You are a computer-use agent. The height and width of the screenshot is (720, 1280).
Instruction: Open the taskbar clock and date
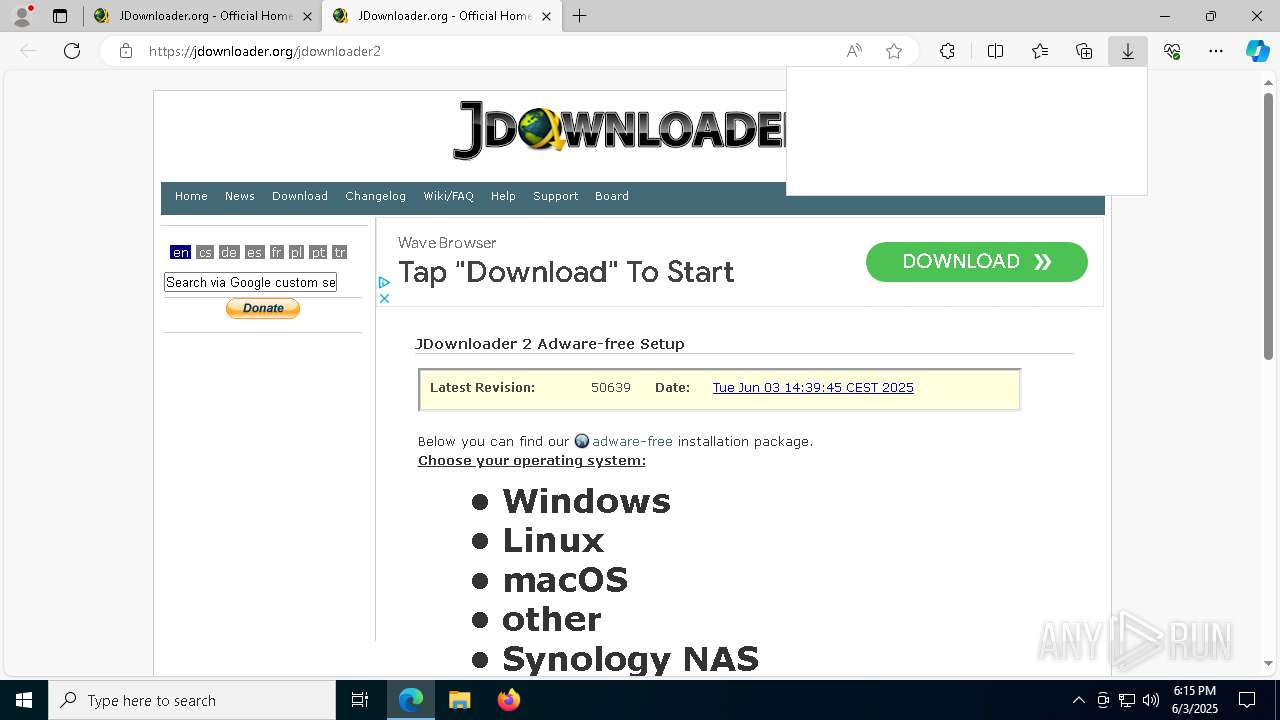pyautogui.click(x=1195, y=700)
